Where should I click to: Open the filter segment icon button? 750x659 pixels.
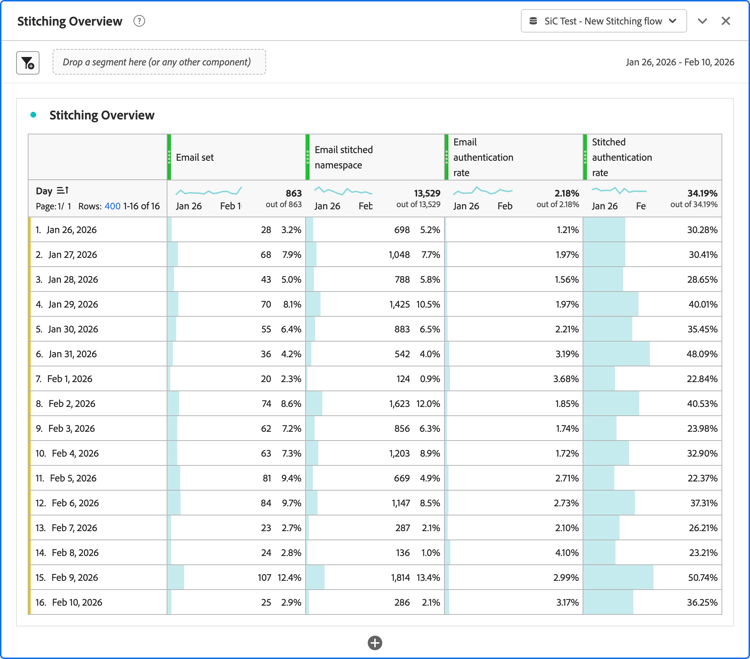click(28, 63)
